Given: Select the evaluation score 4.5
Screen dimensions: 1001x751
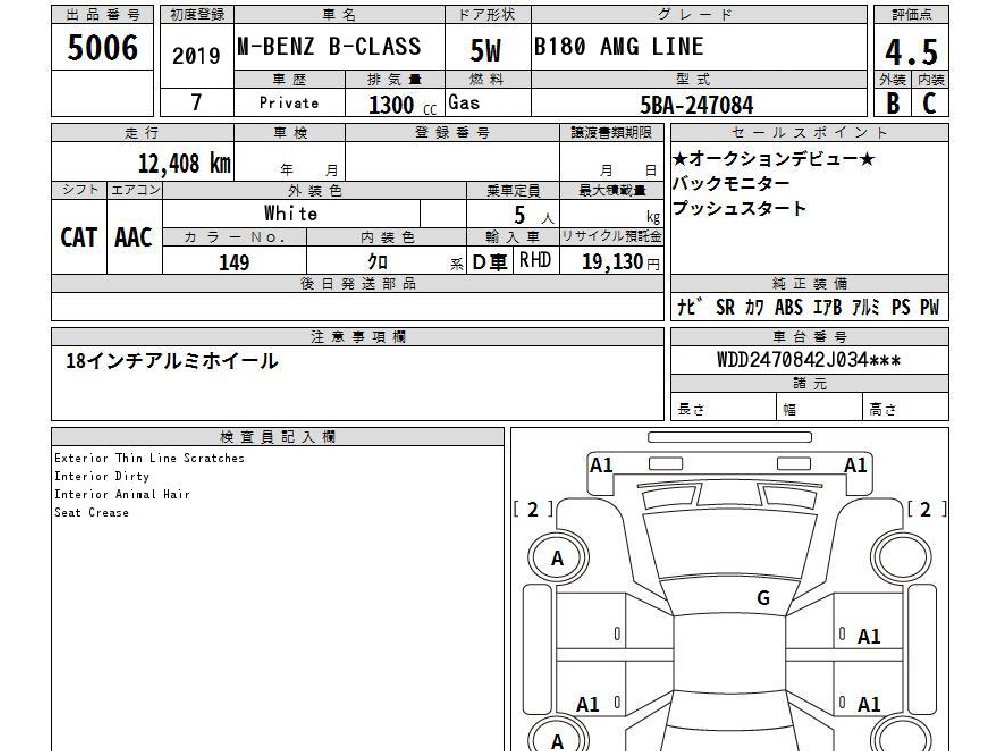Looking at the screenshot, I should click(911, 52).
